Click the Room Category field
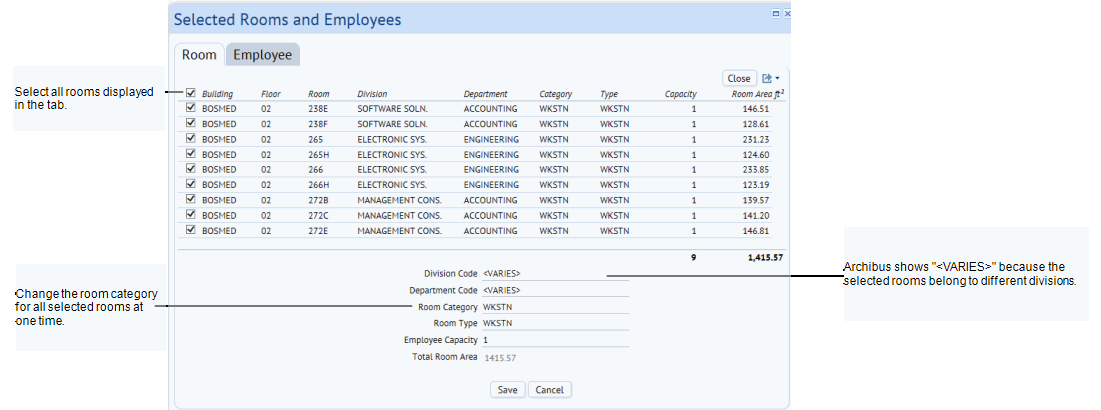 point(555,307)
